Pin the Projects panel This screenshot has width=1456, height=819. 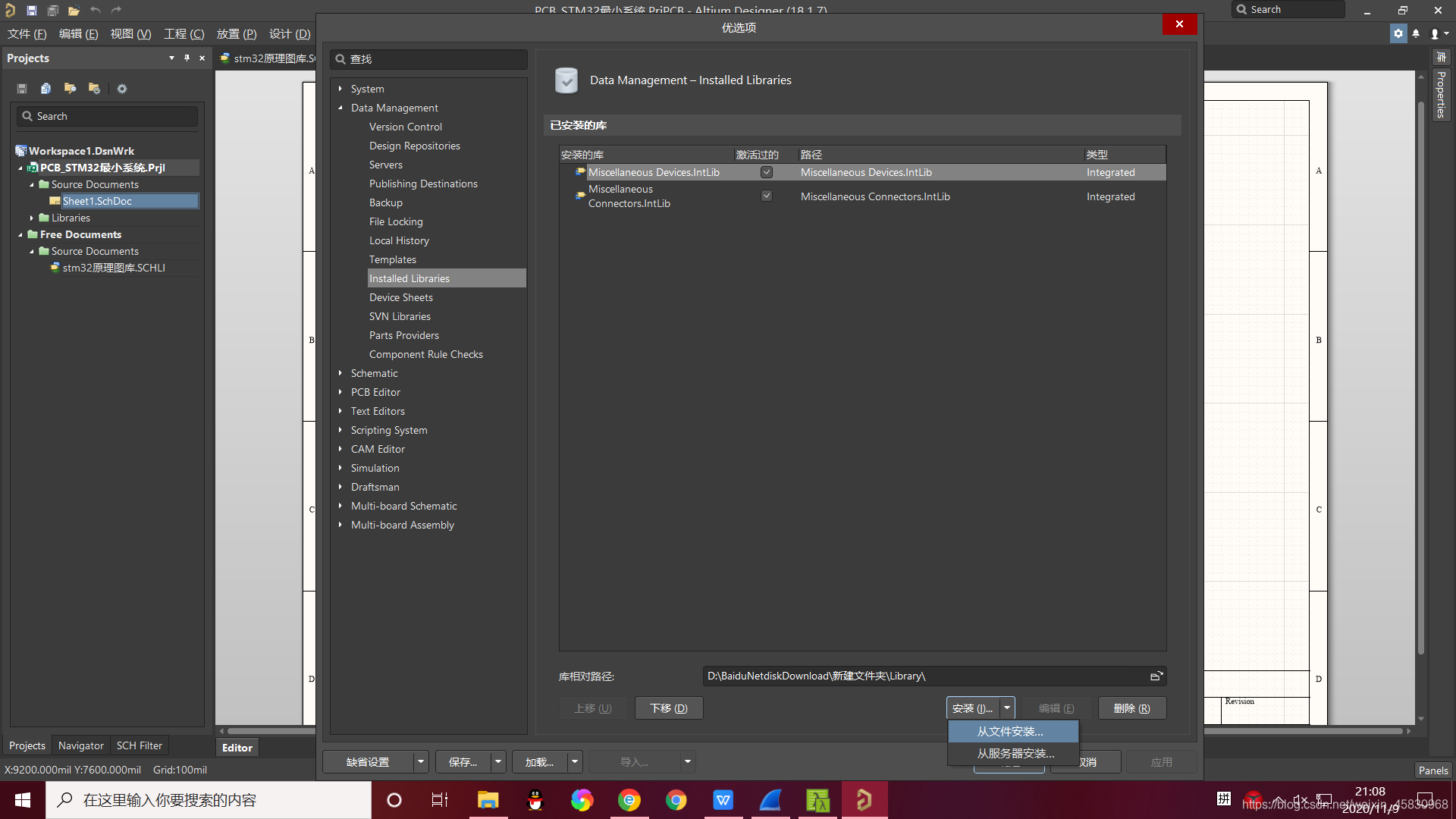tap(187, 58)
